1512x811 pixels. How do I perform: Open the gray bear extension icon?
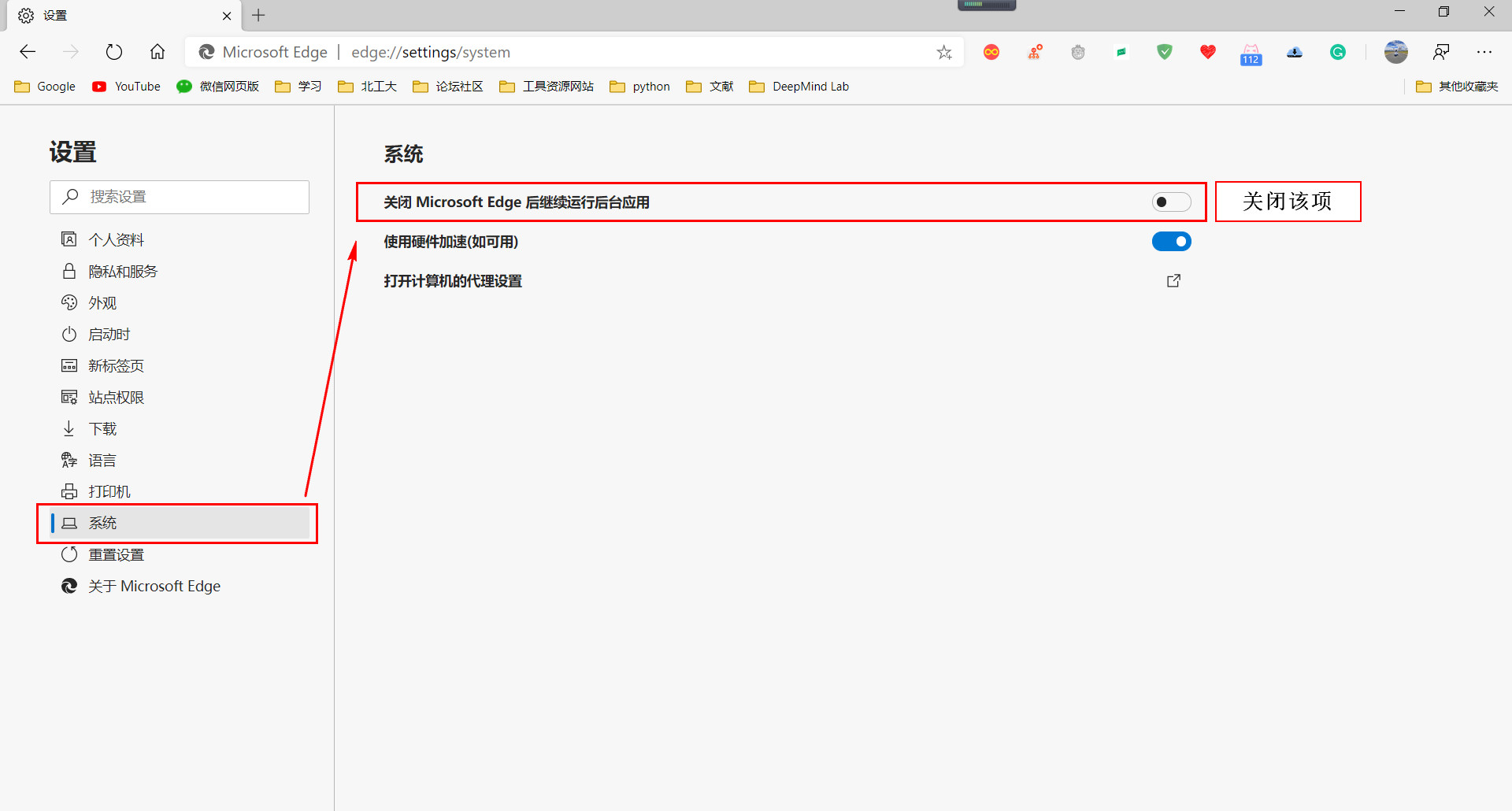click(x=1078, y=52)
